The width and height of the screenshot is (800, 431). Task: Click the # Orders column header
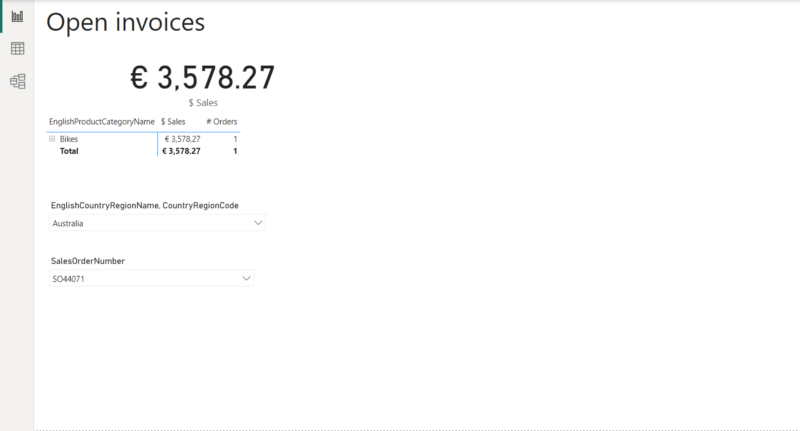click(222, 121)
